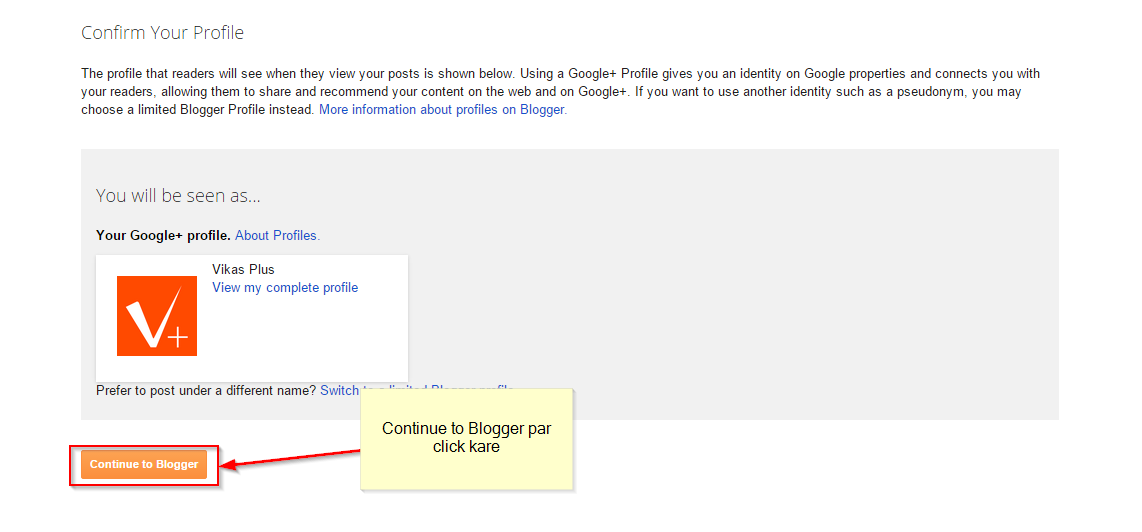Open the About Profiles link
Image resolution: width=1142 pixels, height=532 pixels.
point(277,235)
